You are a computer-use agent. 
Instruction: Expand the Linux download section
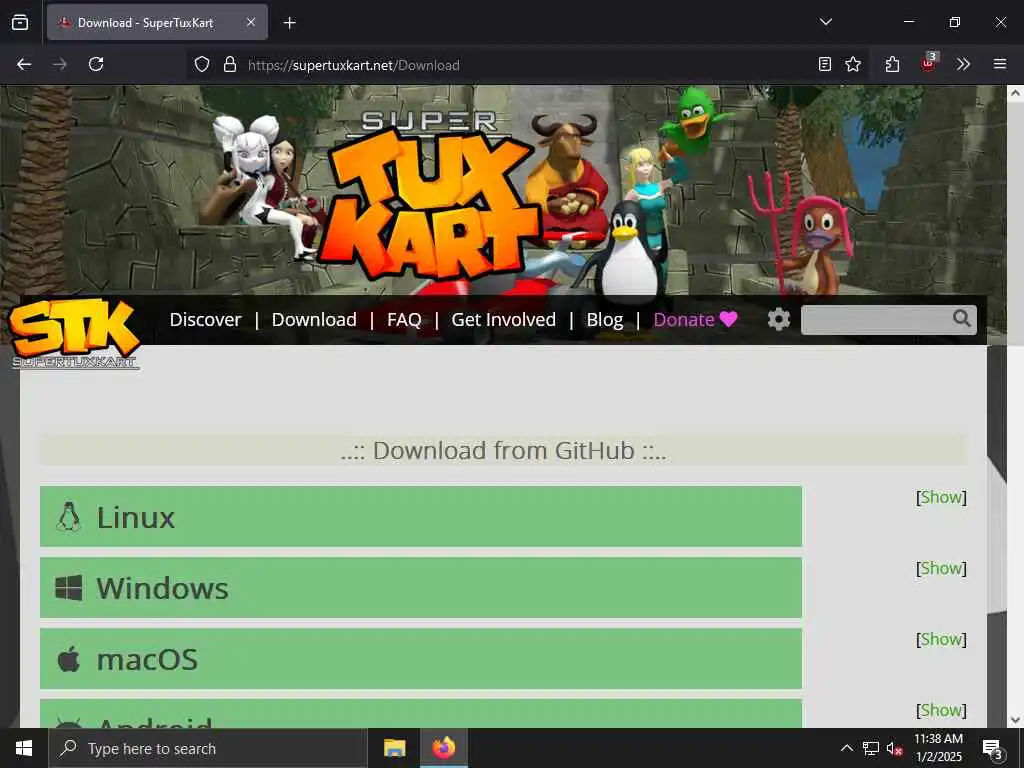tap(421, 517)
